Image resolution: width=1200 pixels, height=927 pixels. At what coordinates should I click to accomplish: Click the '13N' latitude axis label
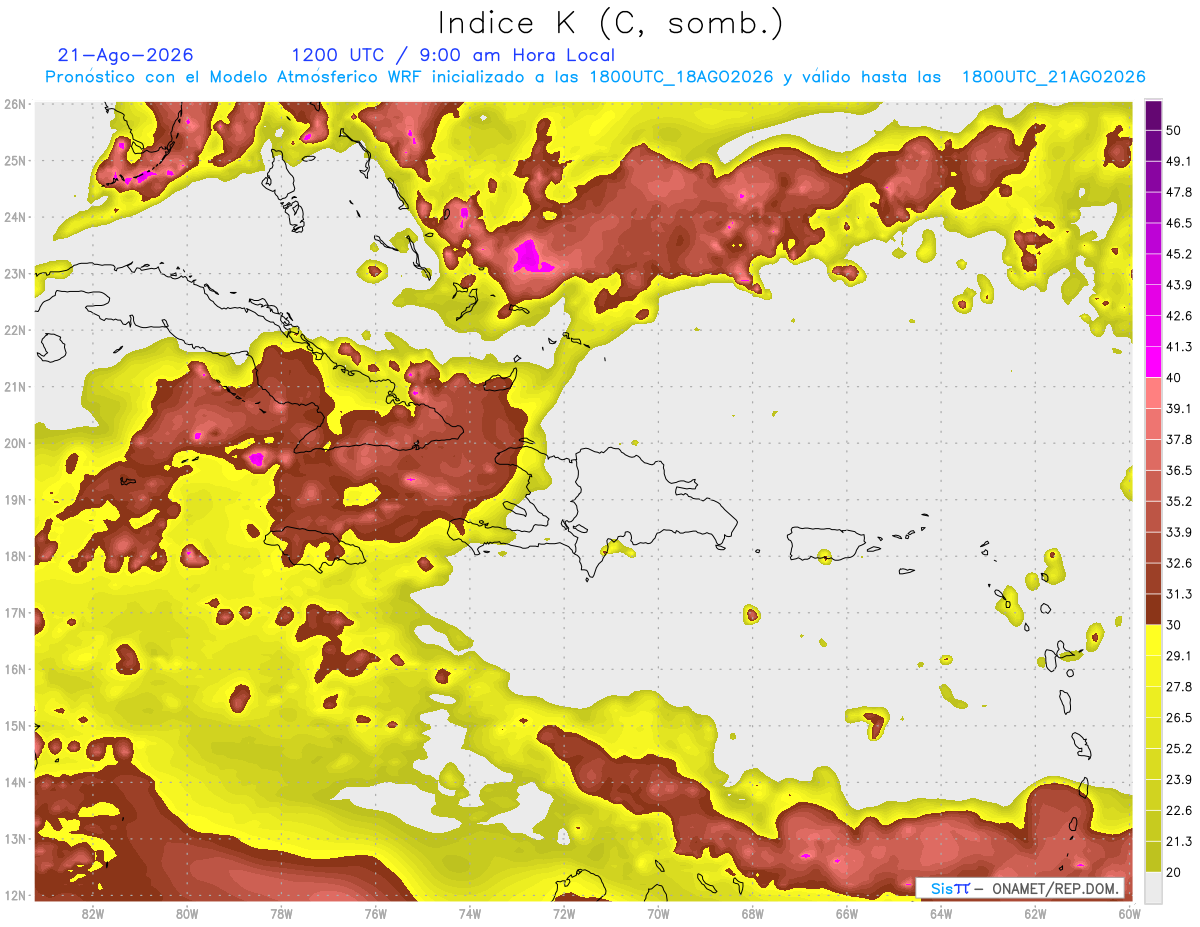(15, 839)
